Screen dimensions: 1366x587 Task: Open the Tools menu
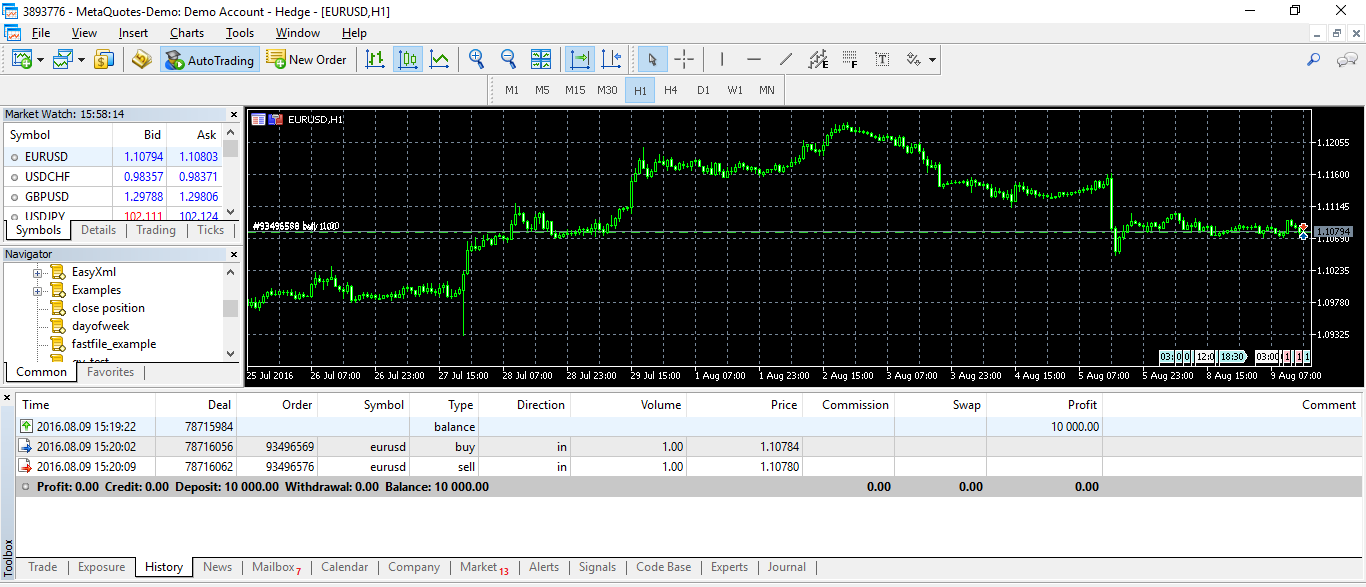coord(240,33)
